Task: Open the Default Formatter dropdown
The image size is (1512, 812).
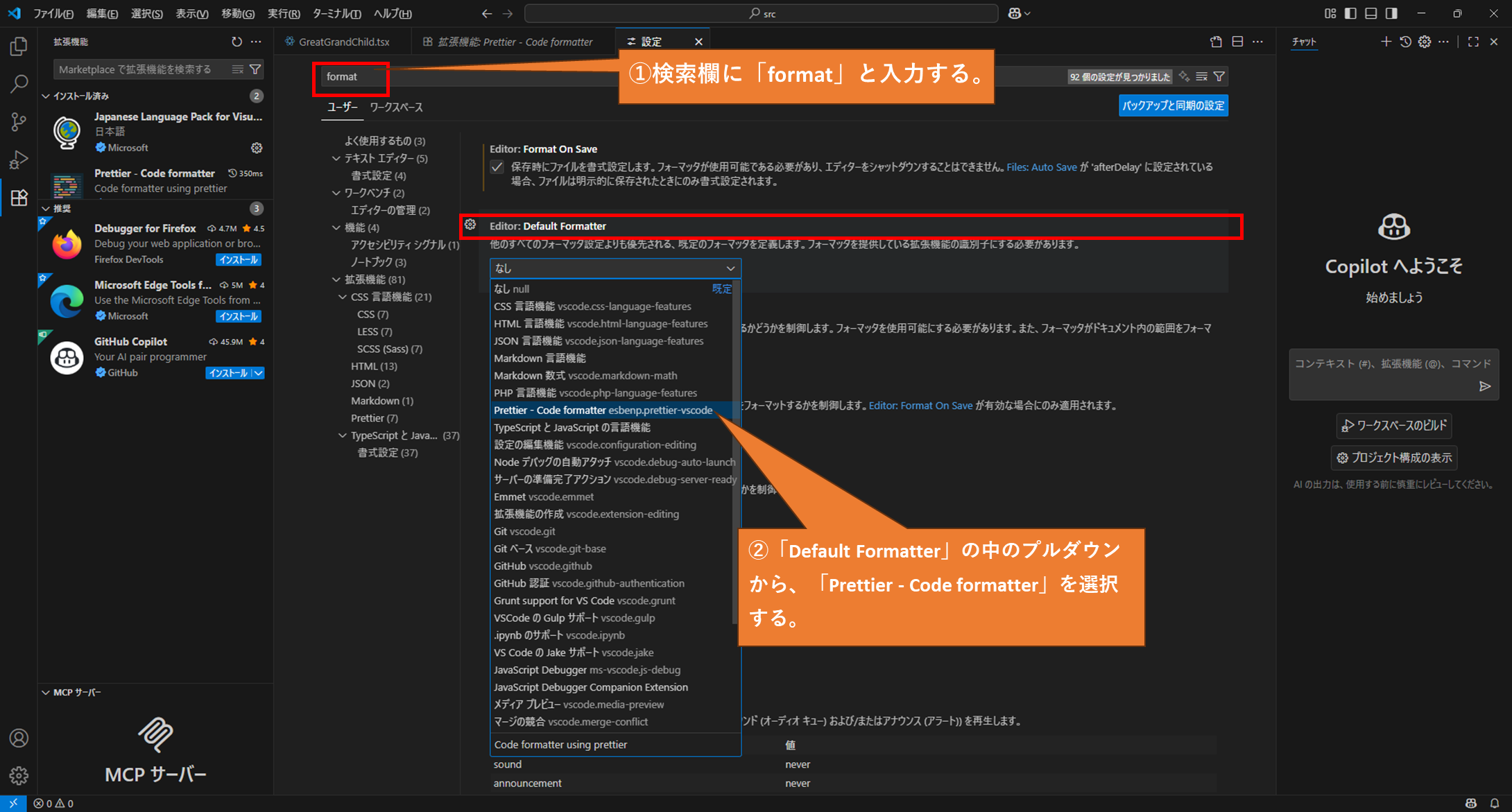Action: (615, 268)
